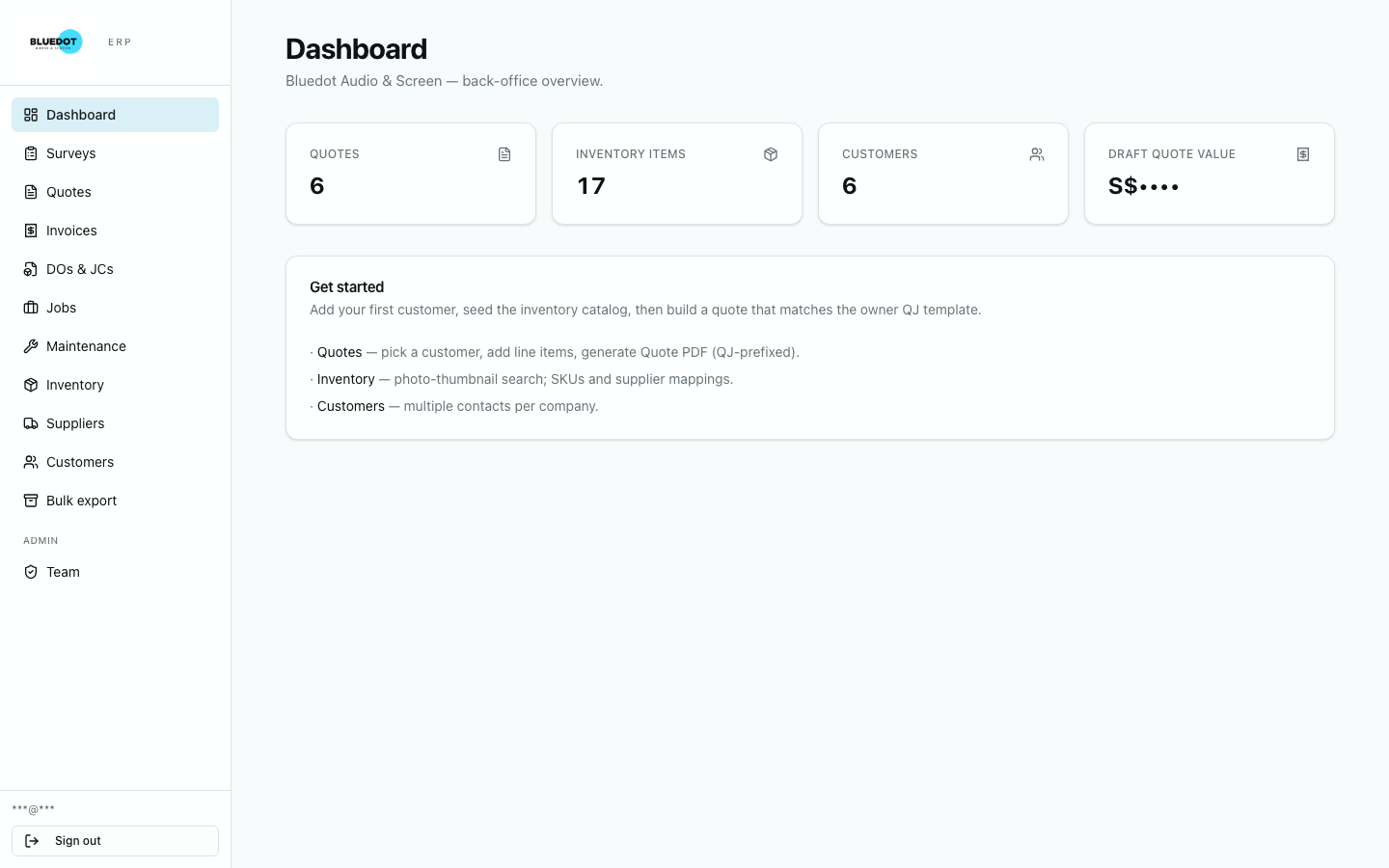The image size is (1389, 868).
Task: Click the Quotes document icon in sidebar
Action: [31, 192]
